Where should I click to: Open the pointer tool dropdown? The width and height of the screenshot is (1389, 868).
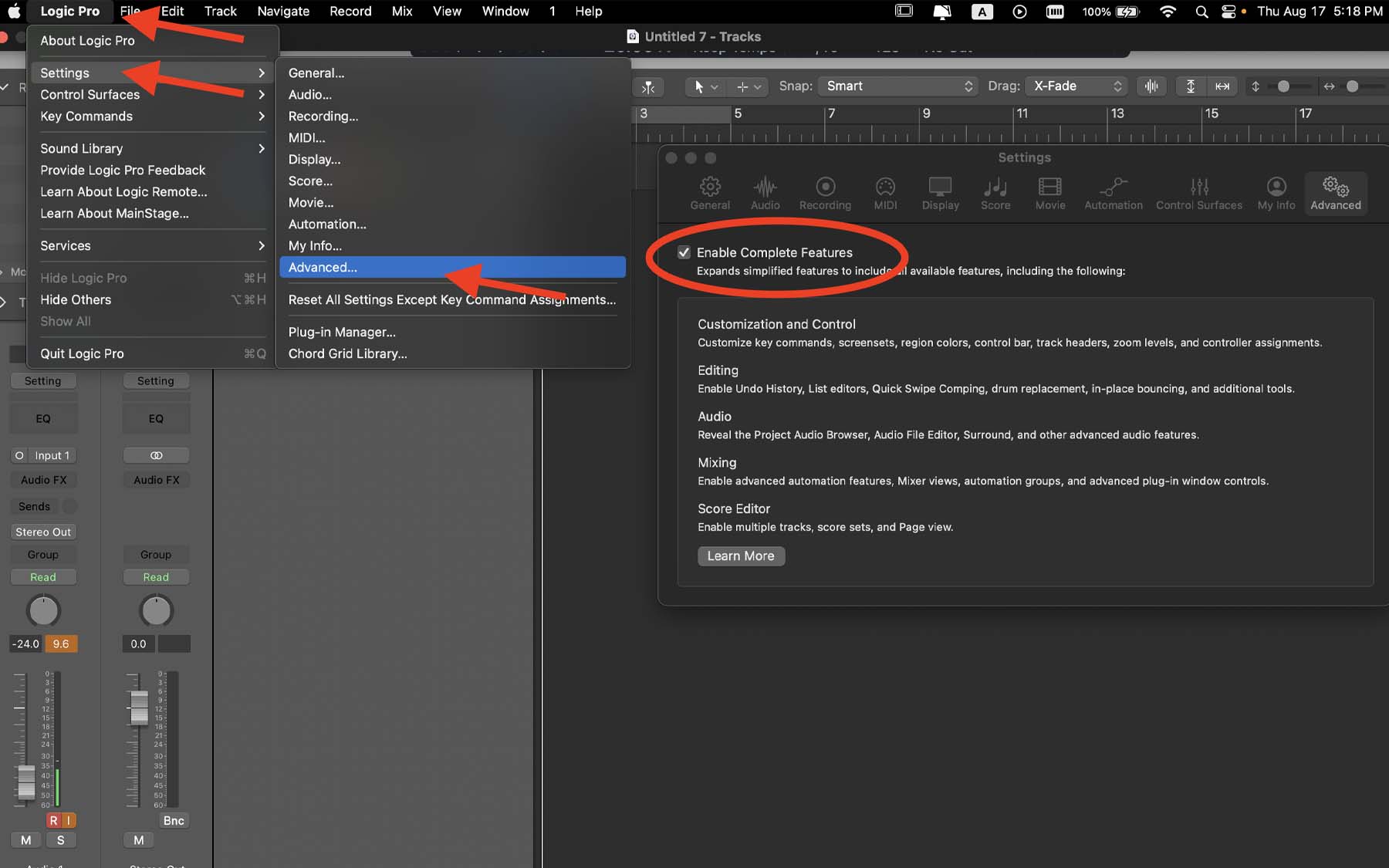click(x=706, y=86)
